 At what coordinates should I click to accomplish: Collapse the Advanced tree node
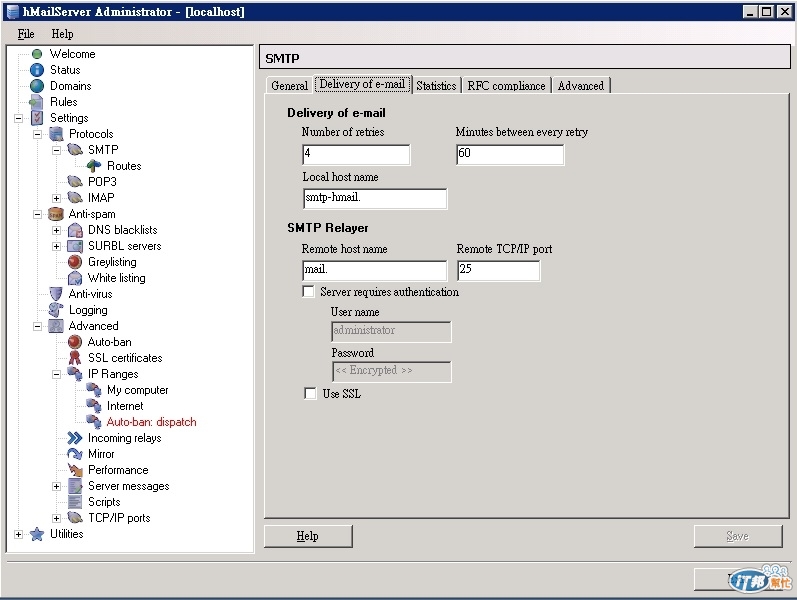(x=38, y=326)
